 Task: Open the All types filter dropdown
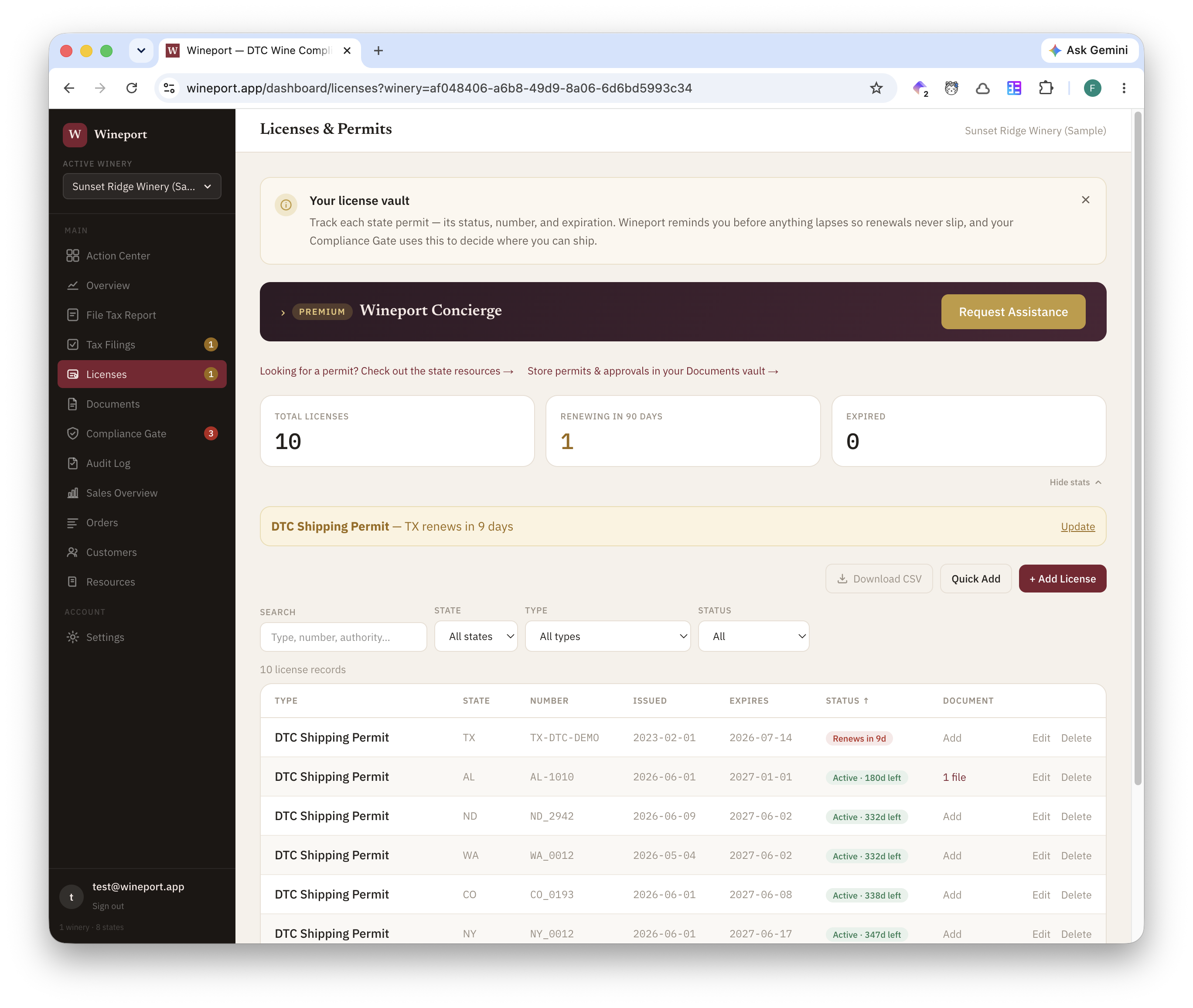pos(608,636)
